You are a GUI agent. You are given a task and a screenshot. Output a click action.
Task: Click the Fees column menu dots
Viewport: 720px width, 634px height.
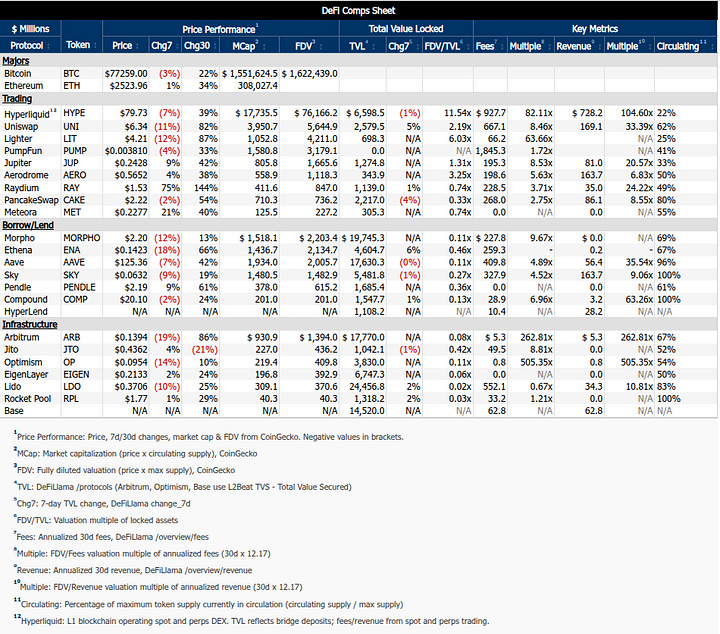coord(501,46)
